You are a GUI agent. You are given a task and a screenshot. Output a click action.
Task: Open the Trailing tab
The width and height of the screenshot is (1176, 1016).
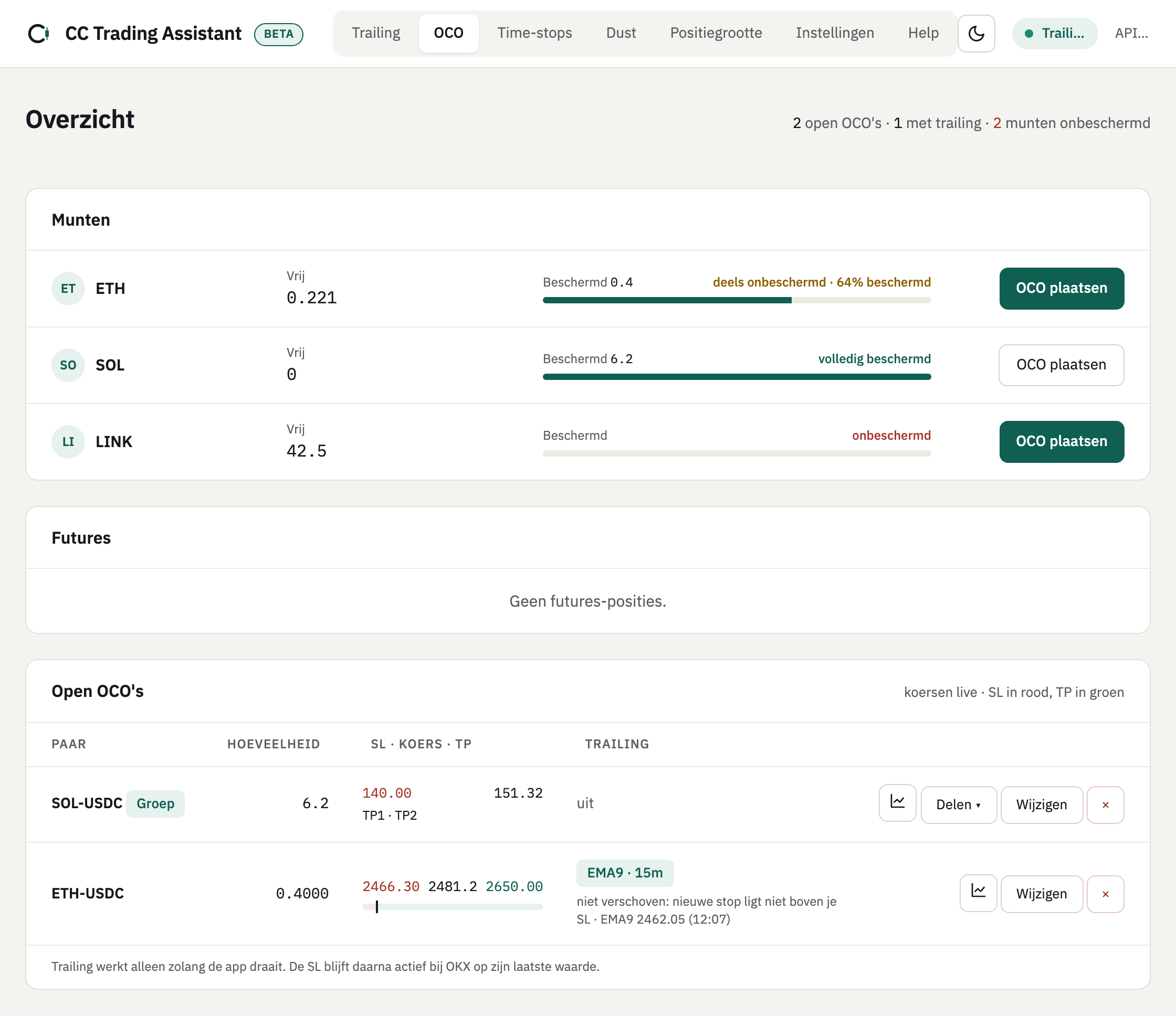(x=376, y=33)
